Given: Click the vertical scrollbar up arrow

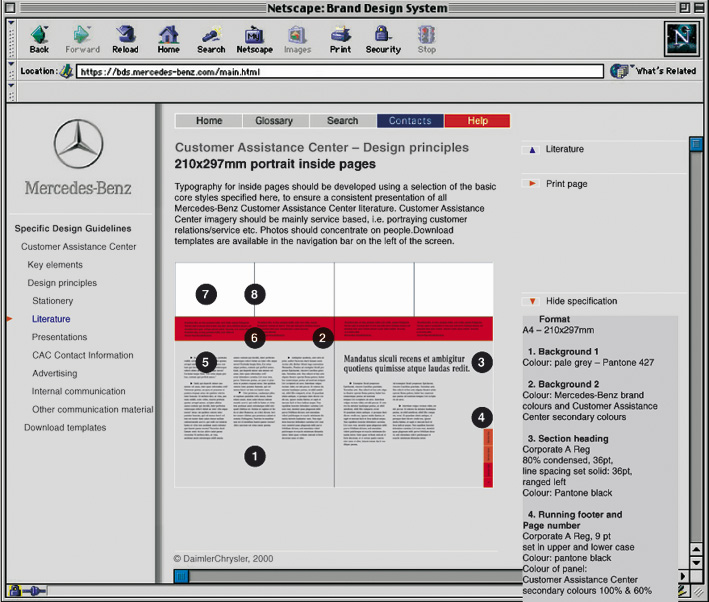Looking at the screenshot, I should click(x=696, y=550).
